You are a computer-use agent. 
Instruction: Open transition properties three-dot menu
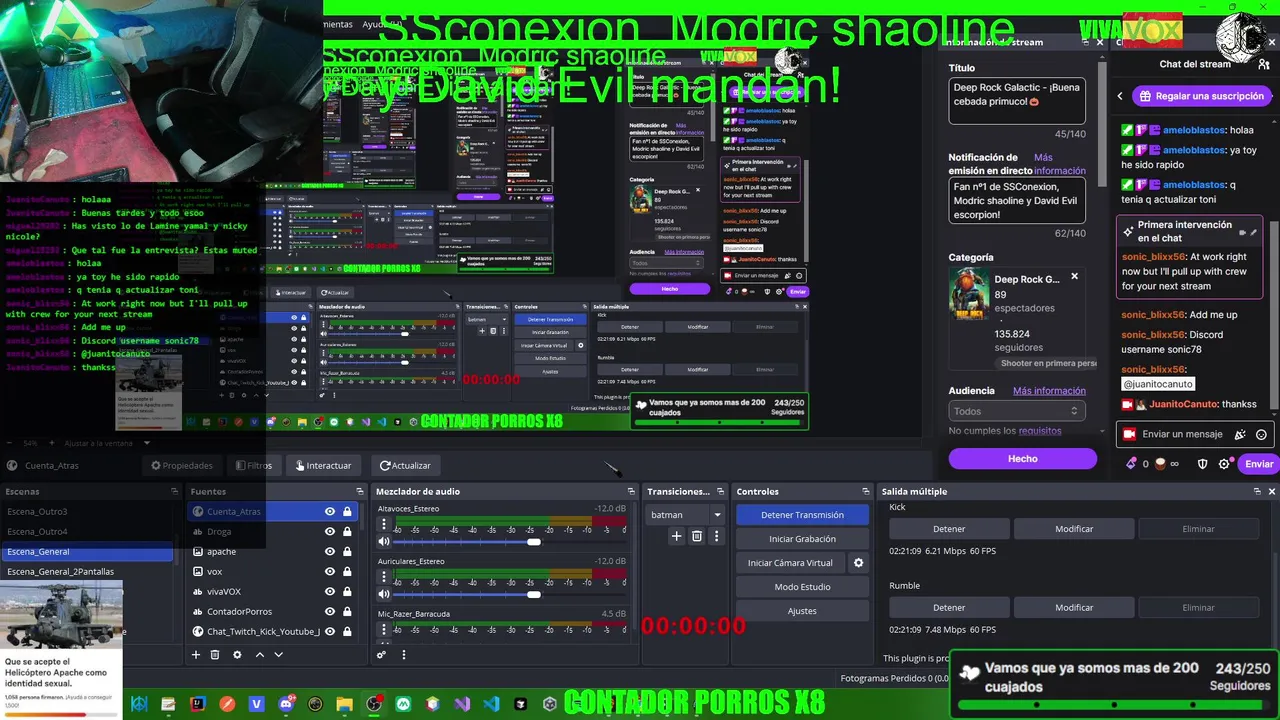coord(717,536)
